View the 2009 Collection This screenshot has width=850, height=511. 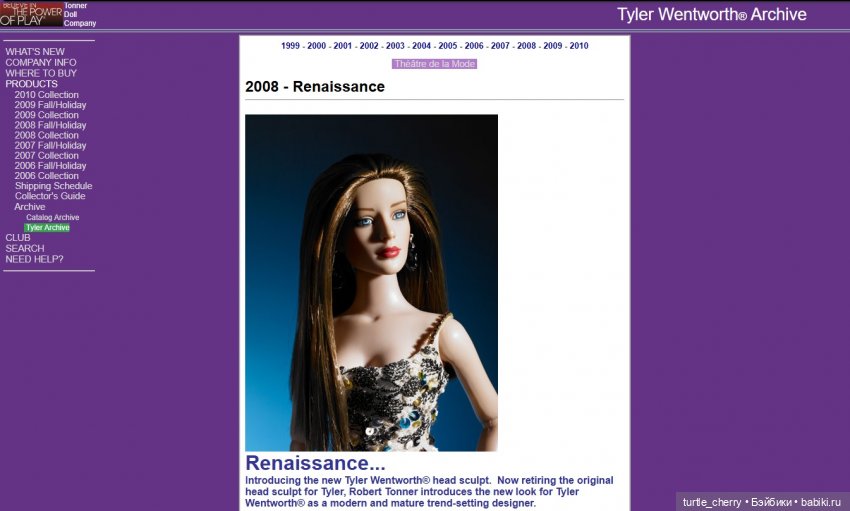point(47,115)
